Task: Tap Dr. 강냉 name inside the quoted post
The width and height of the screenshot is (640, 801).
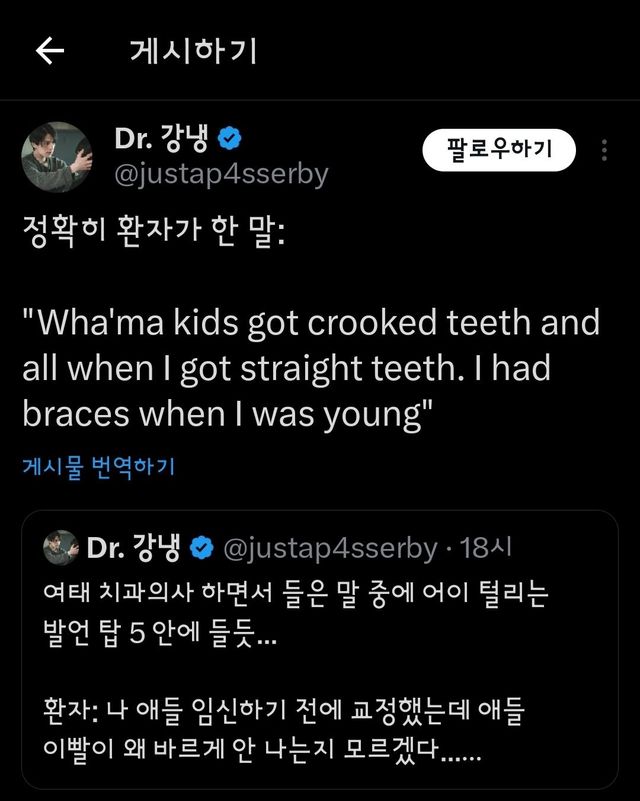Action: point(135,547)
